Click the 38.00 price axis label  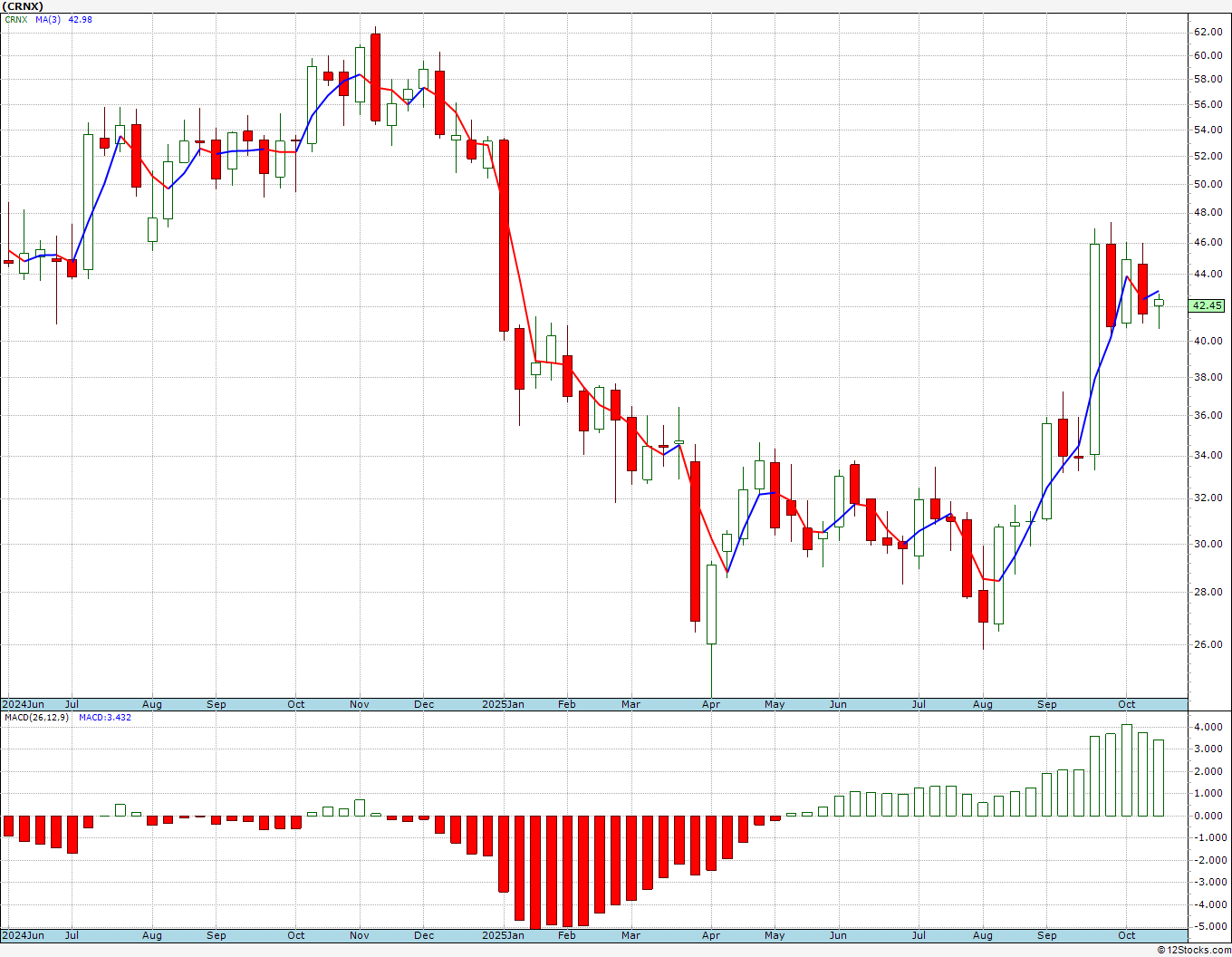[x=1208, y=377]
